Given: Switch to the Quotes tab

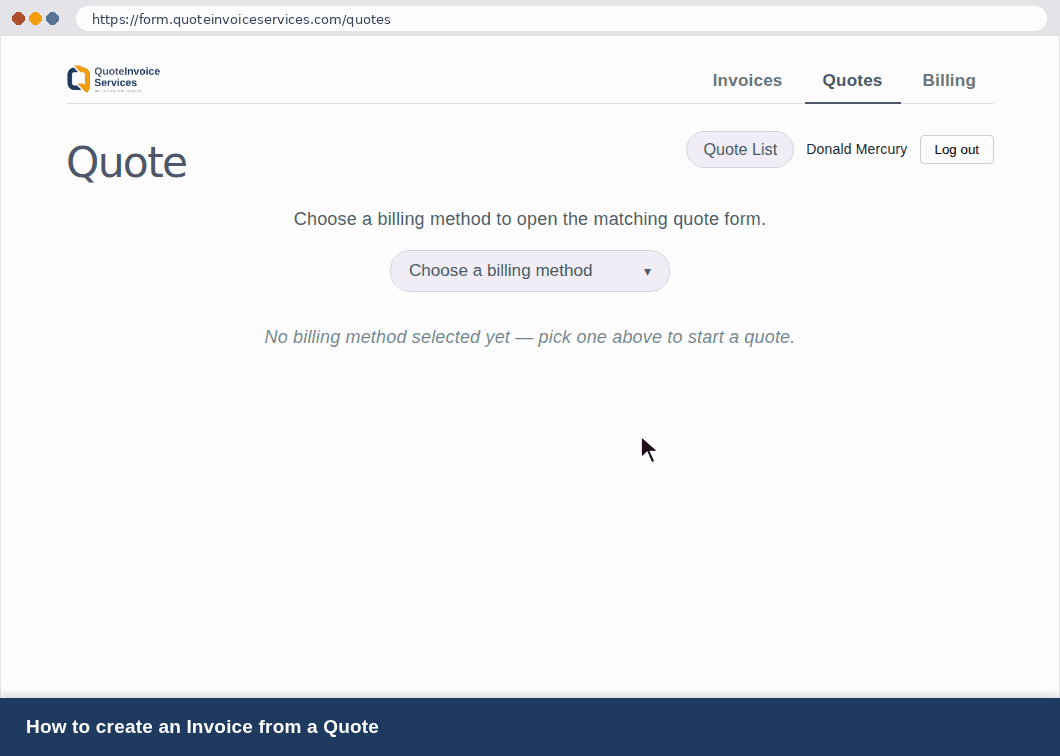Looking at the screenshot, I should [x=852, y=80].
